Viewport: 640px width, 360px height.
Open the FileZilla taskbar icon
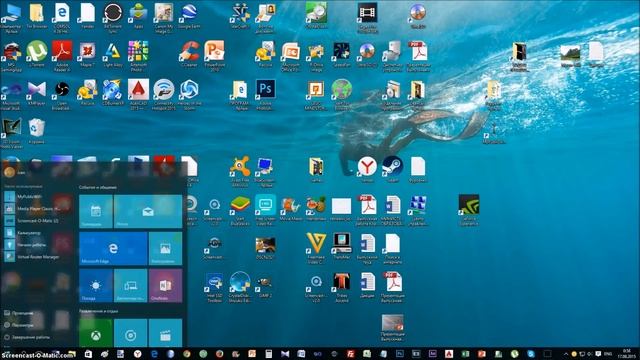pos(351,354)
